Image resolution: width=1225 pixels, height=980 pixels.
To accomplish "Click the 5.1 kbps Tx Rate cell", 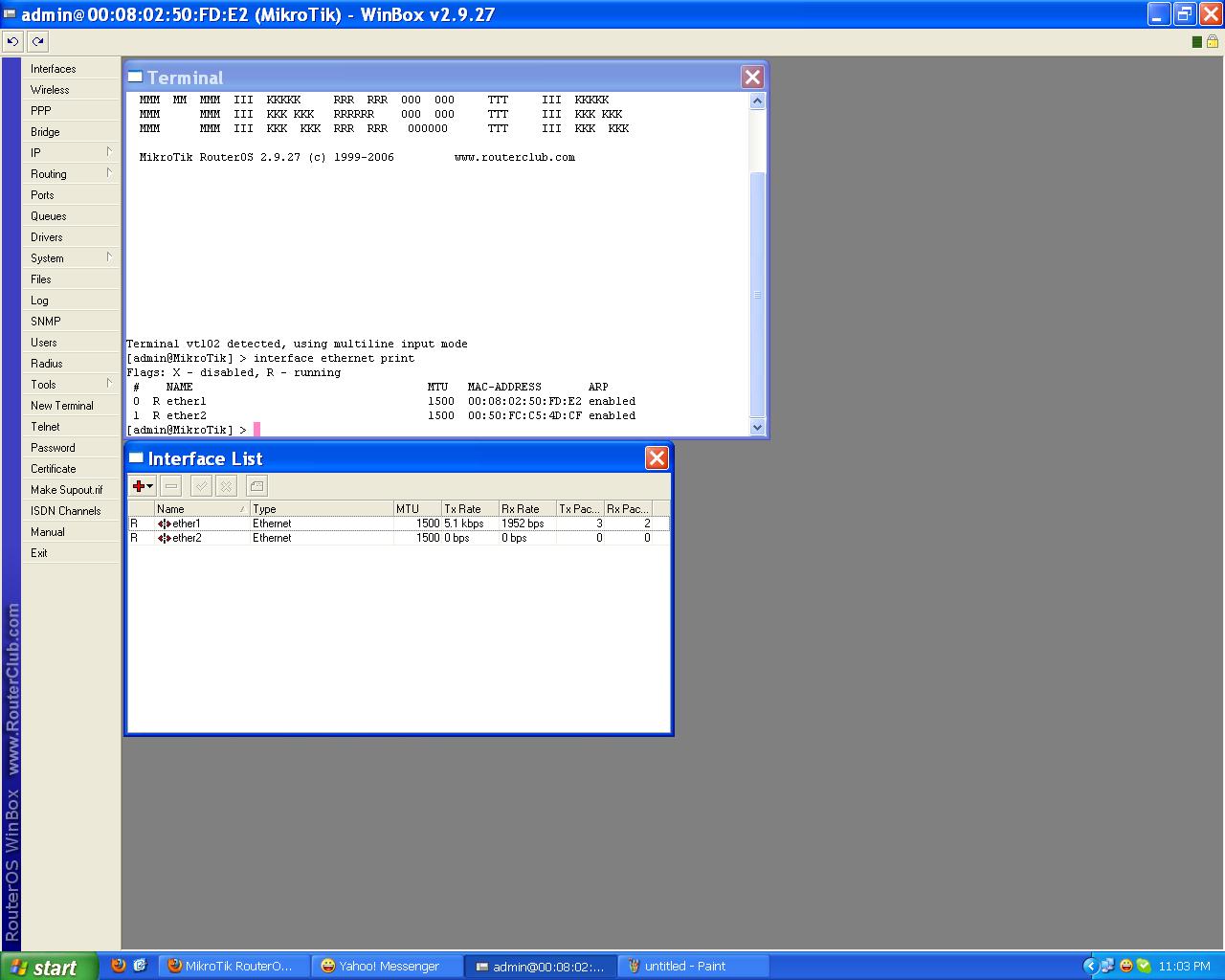I will point(470,523).
